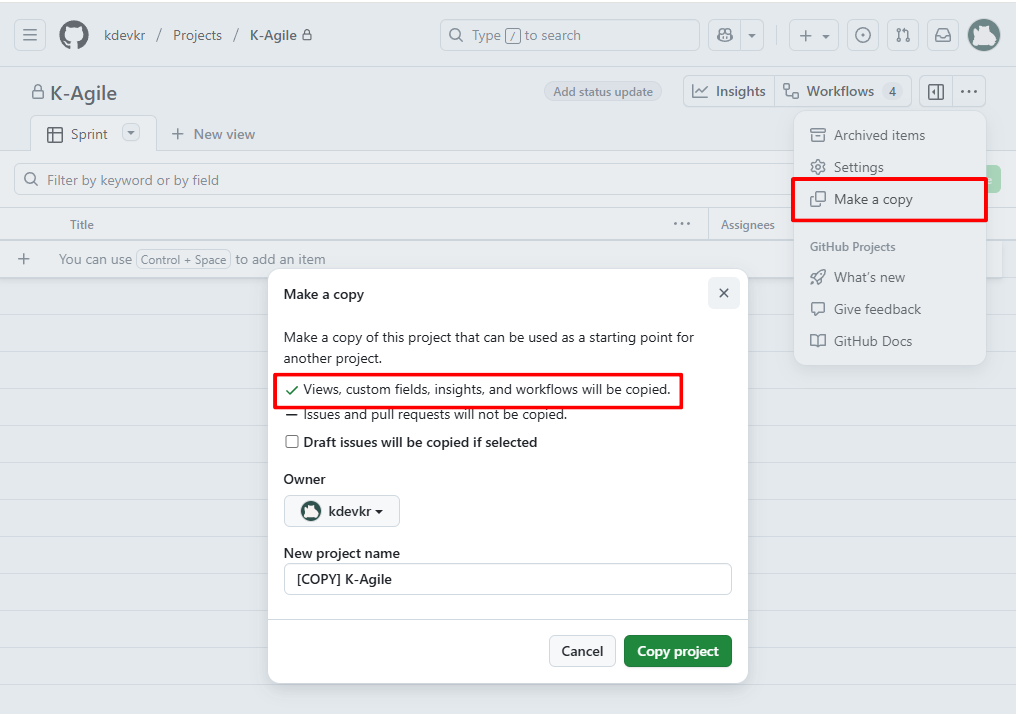
Task: Click the user avatar in header
Action: [984, 35]
